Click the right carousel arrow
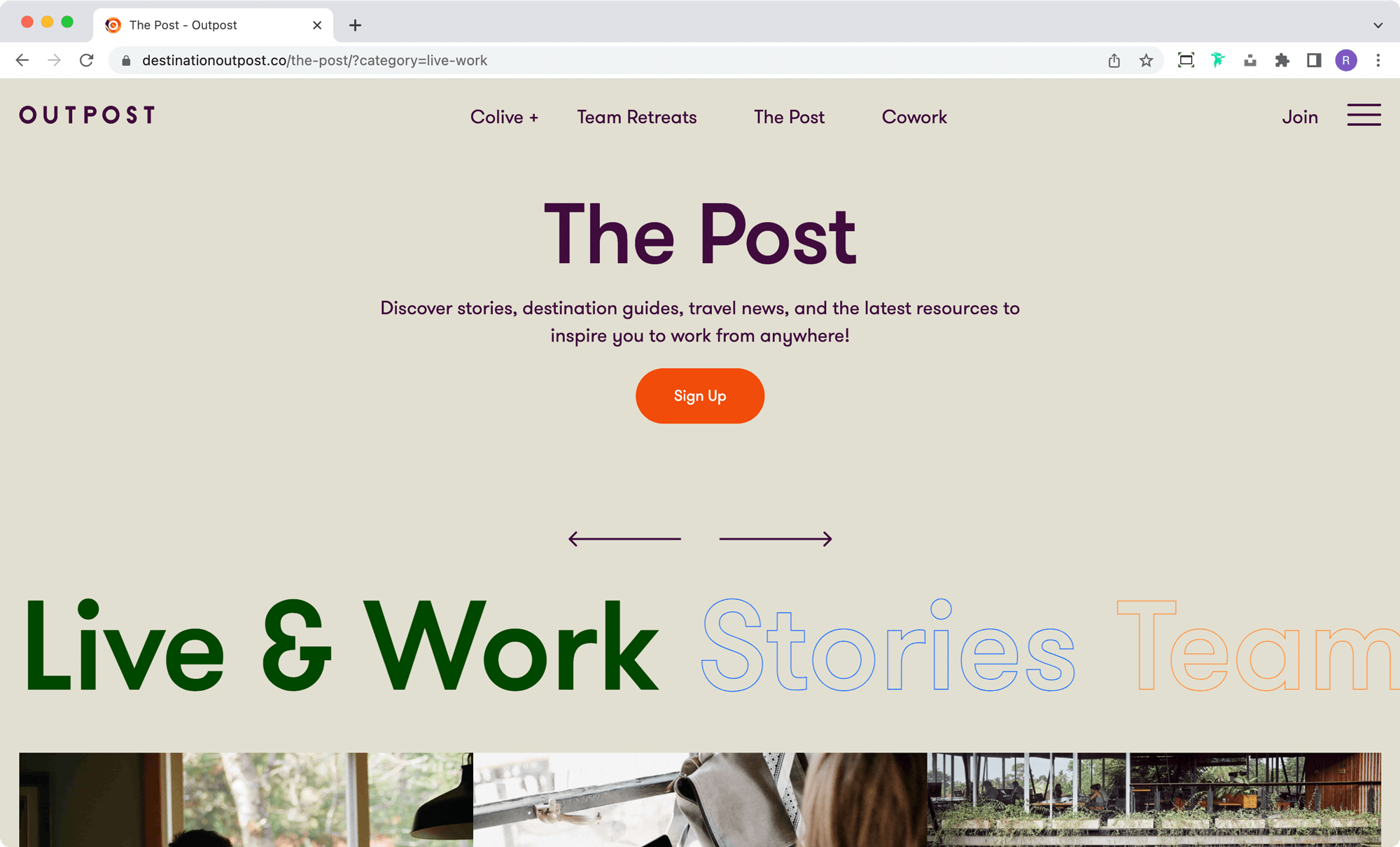This screenshot has height=847, width=1400. [776, 538]
